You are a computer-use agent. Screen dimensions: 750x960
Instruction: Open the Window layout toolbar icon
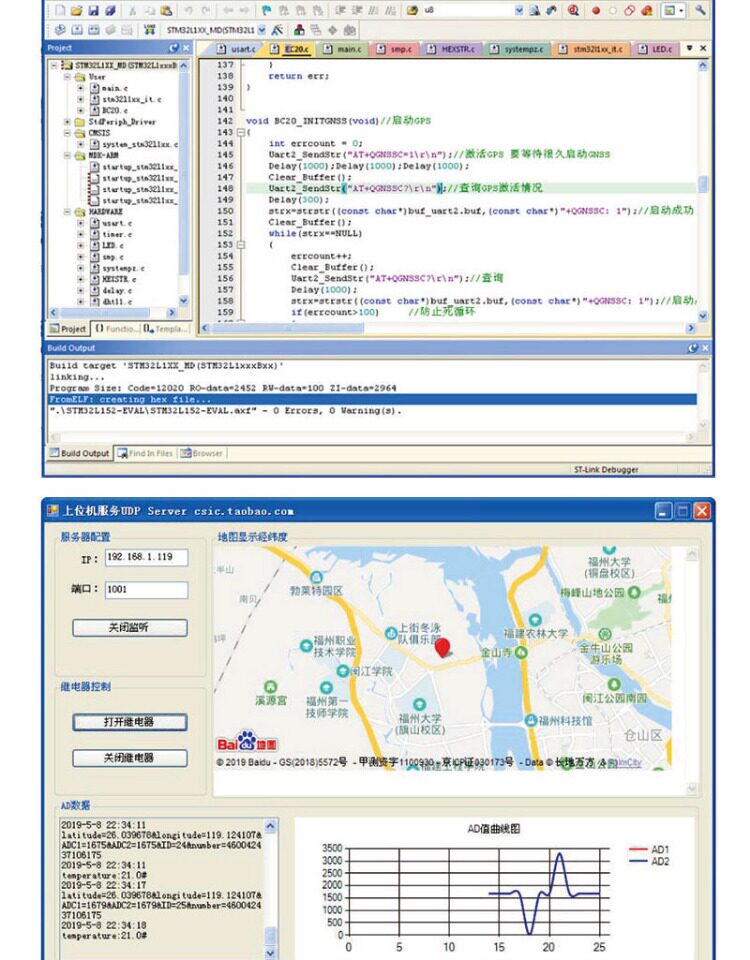(673, 10)
